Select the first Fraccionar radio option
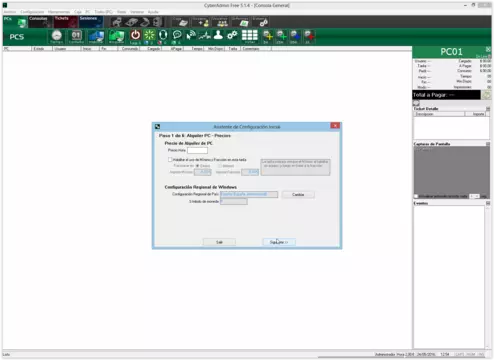 coord(197,166)
